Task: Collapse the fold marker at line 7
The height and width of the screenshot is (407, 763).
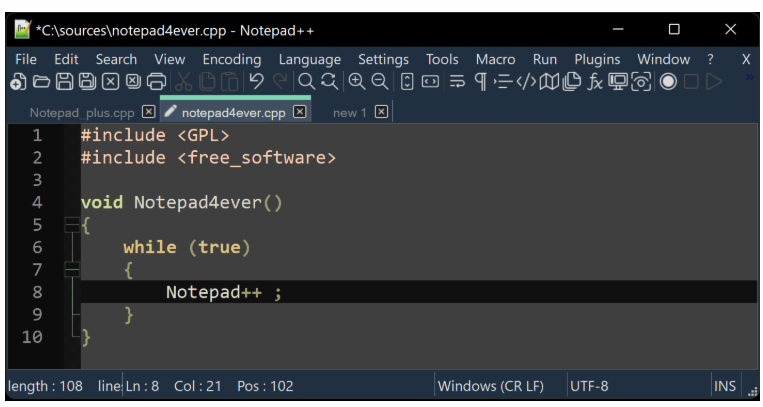Action: 72,269
